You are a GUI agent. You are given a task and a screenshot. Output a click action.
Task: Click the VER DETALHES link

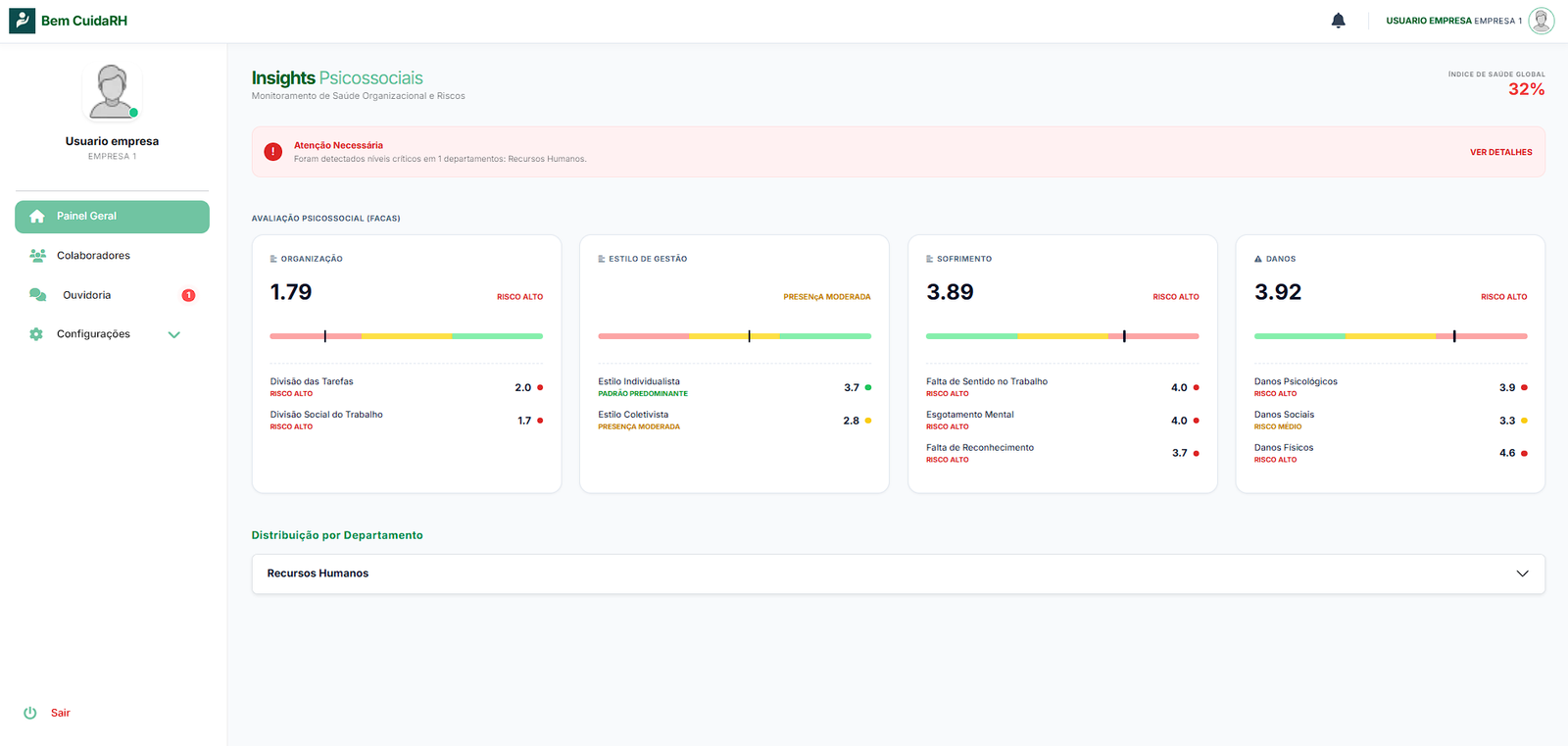pyautogui.click(x=1500, y=152)
